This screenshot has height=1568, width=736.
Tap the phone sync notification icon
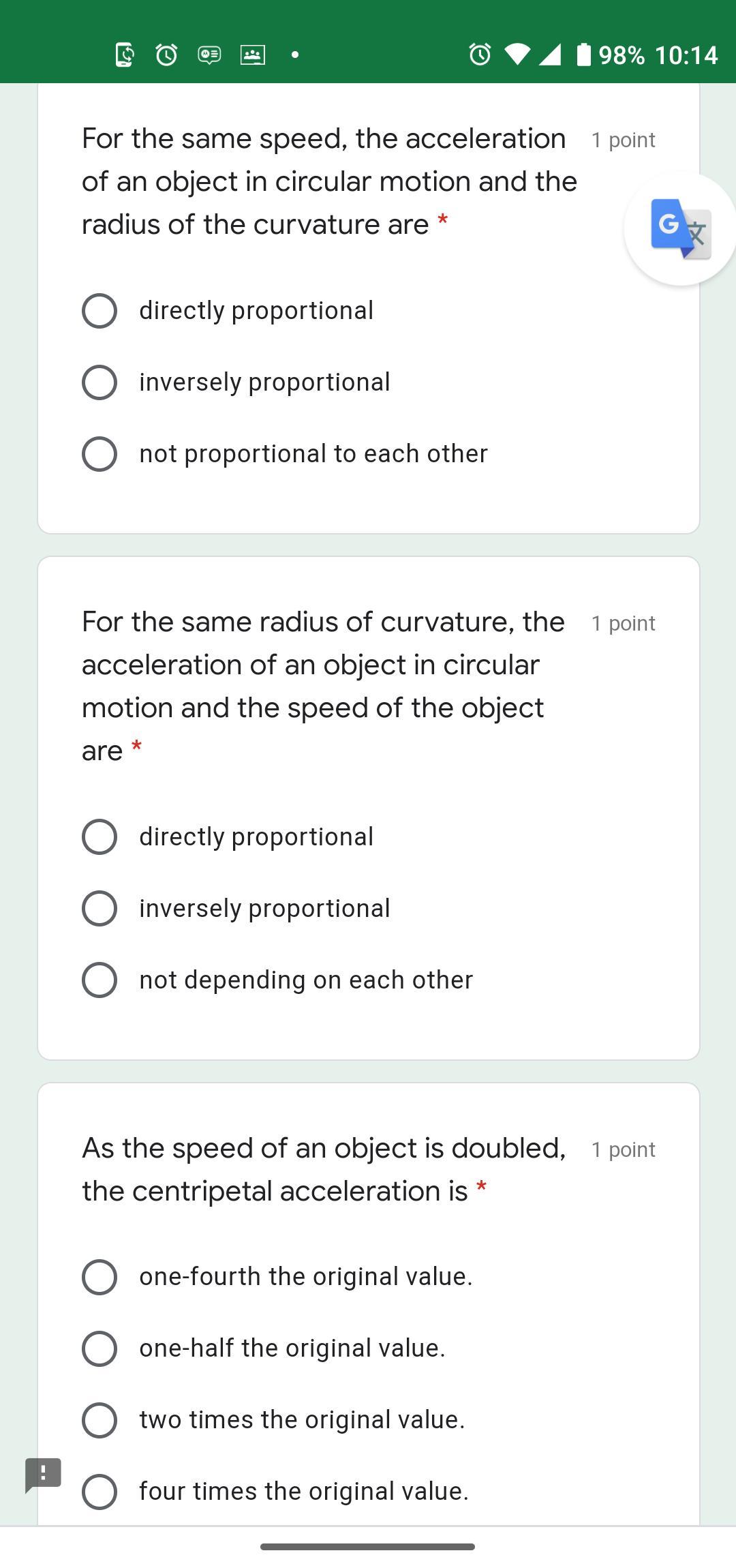(x=124, y=55)
